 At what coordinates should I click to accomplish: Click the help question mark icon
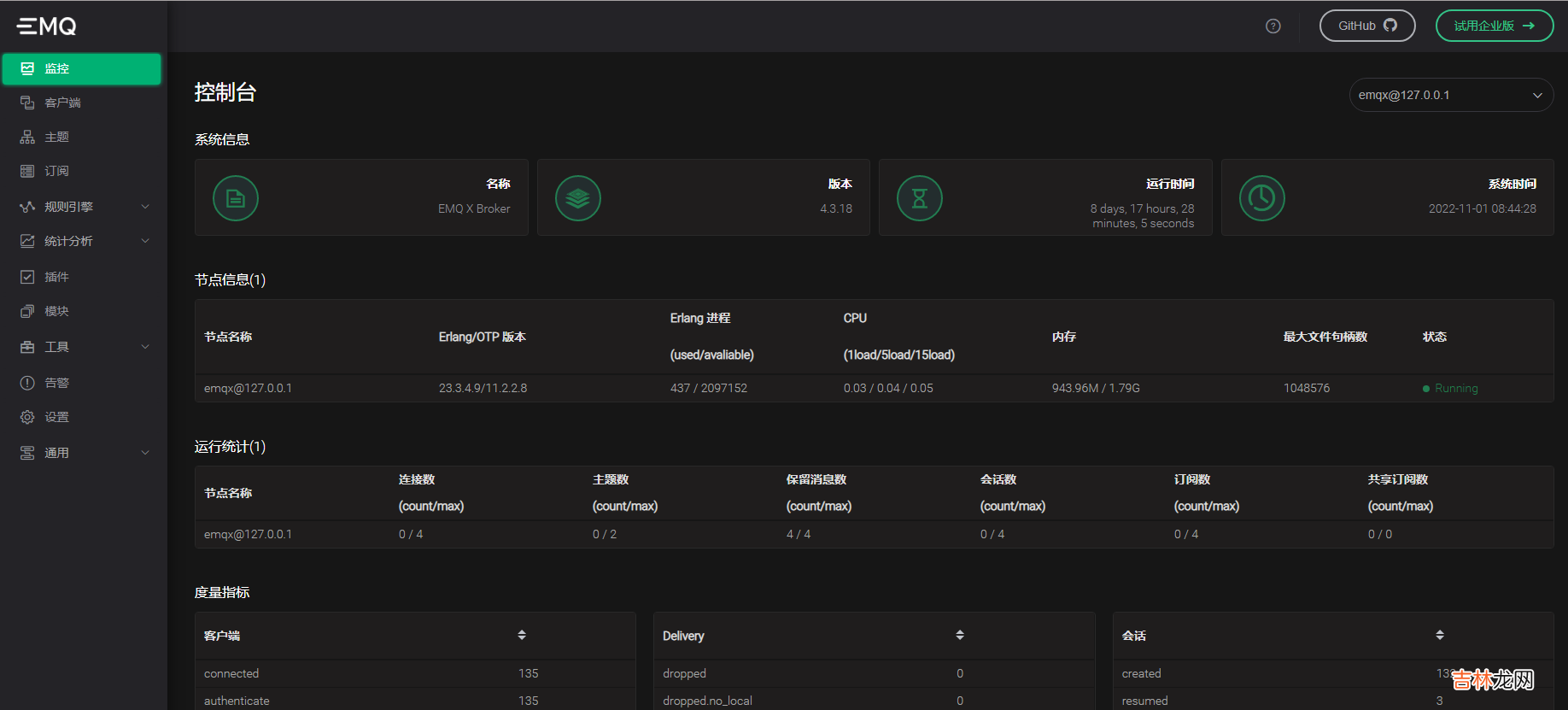point(1273,26)
